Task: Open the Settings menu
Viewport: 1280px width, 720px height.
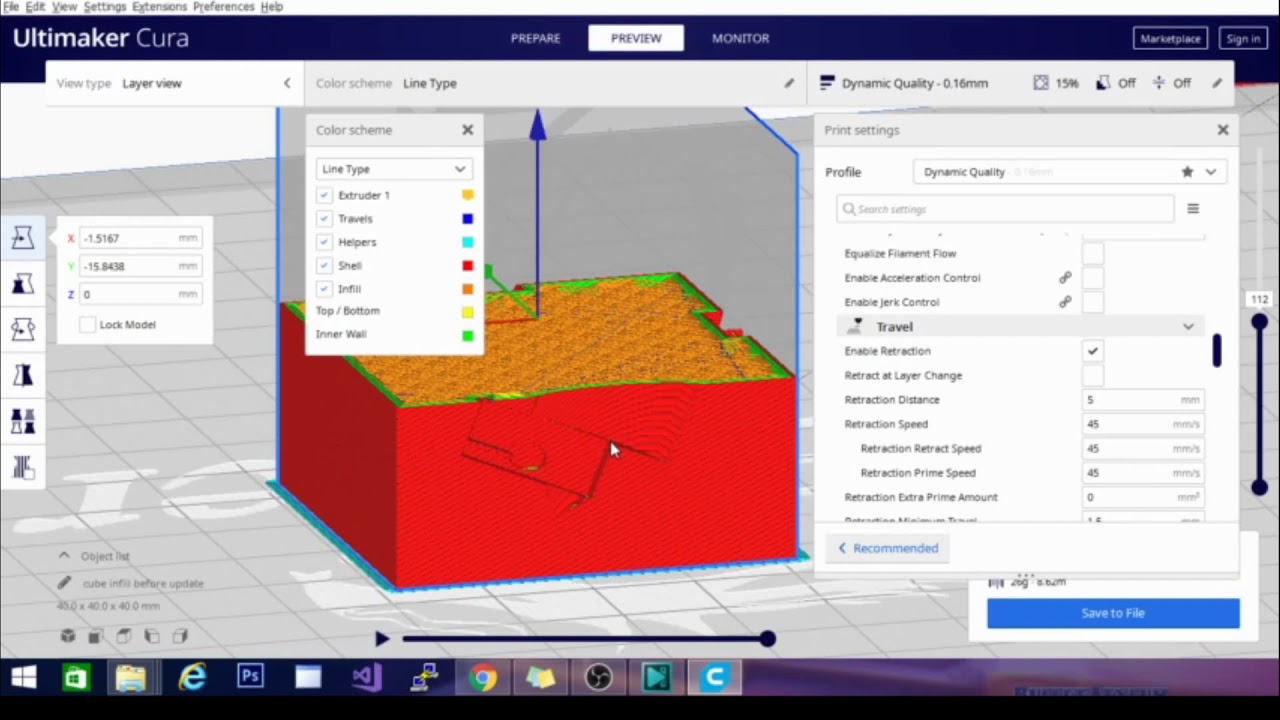Action: [x=105, y=7]
